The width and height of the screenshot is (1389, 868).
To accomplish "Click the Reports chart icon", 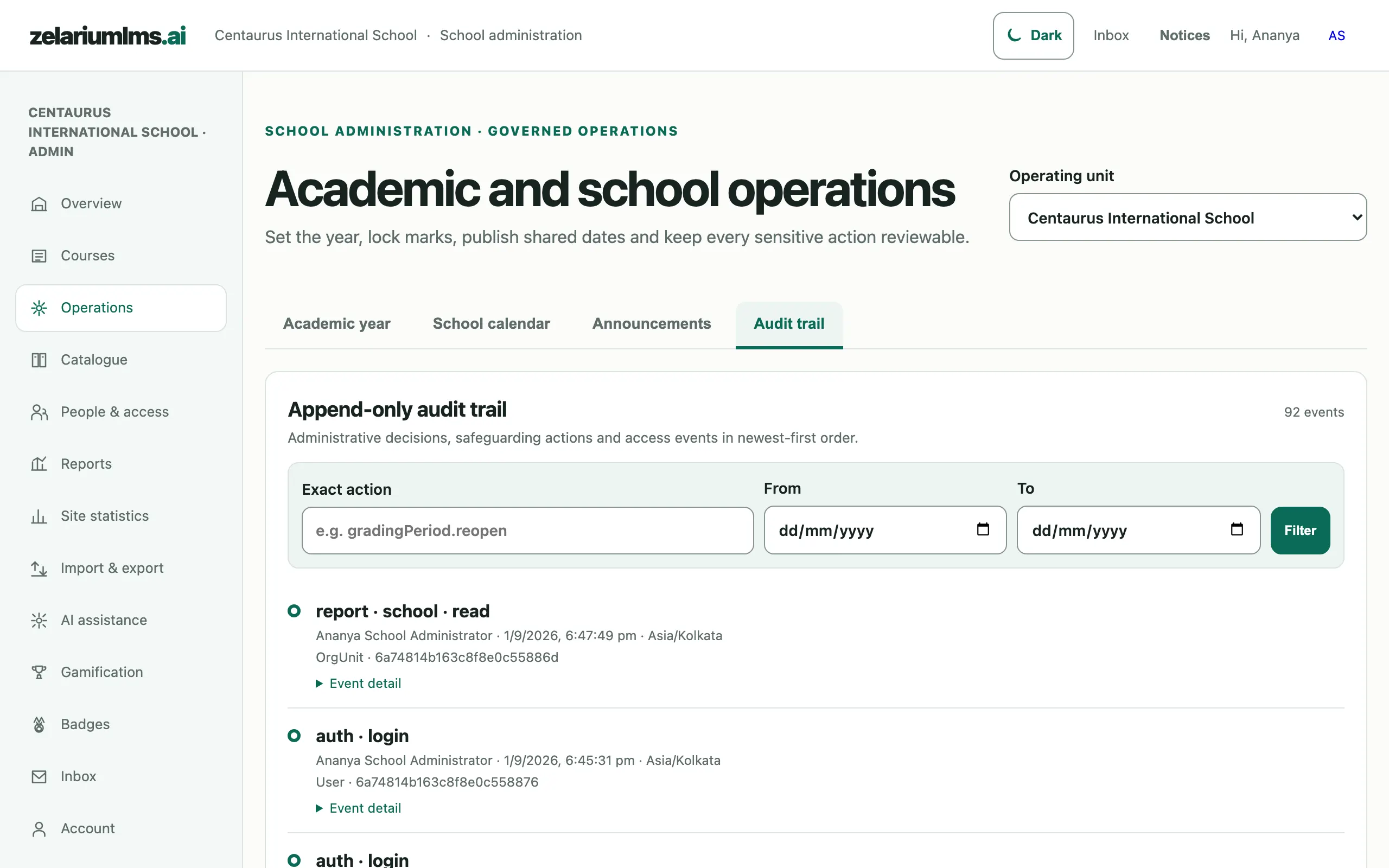I will (39, 464).
